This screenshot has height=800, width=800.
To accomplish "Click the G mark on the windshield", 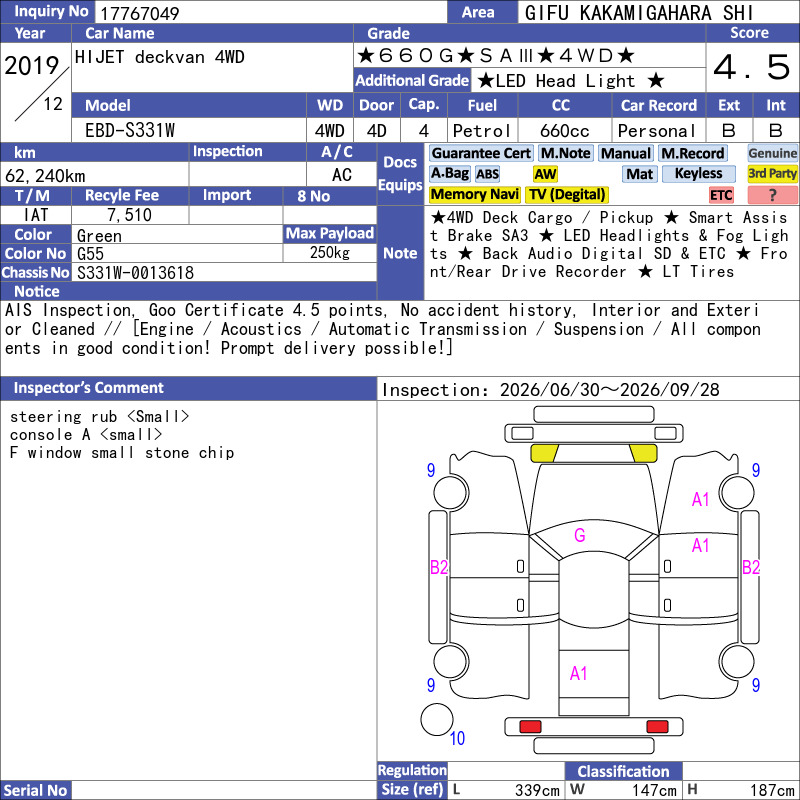I will (580, 536).
